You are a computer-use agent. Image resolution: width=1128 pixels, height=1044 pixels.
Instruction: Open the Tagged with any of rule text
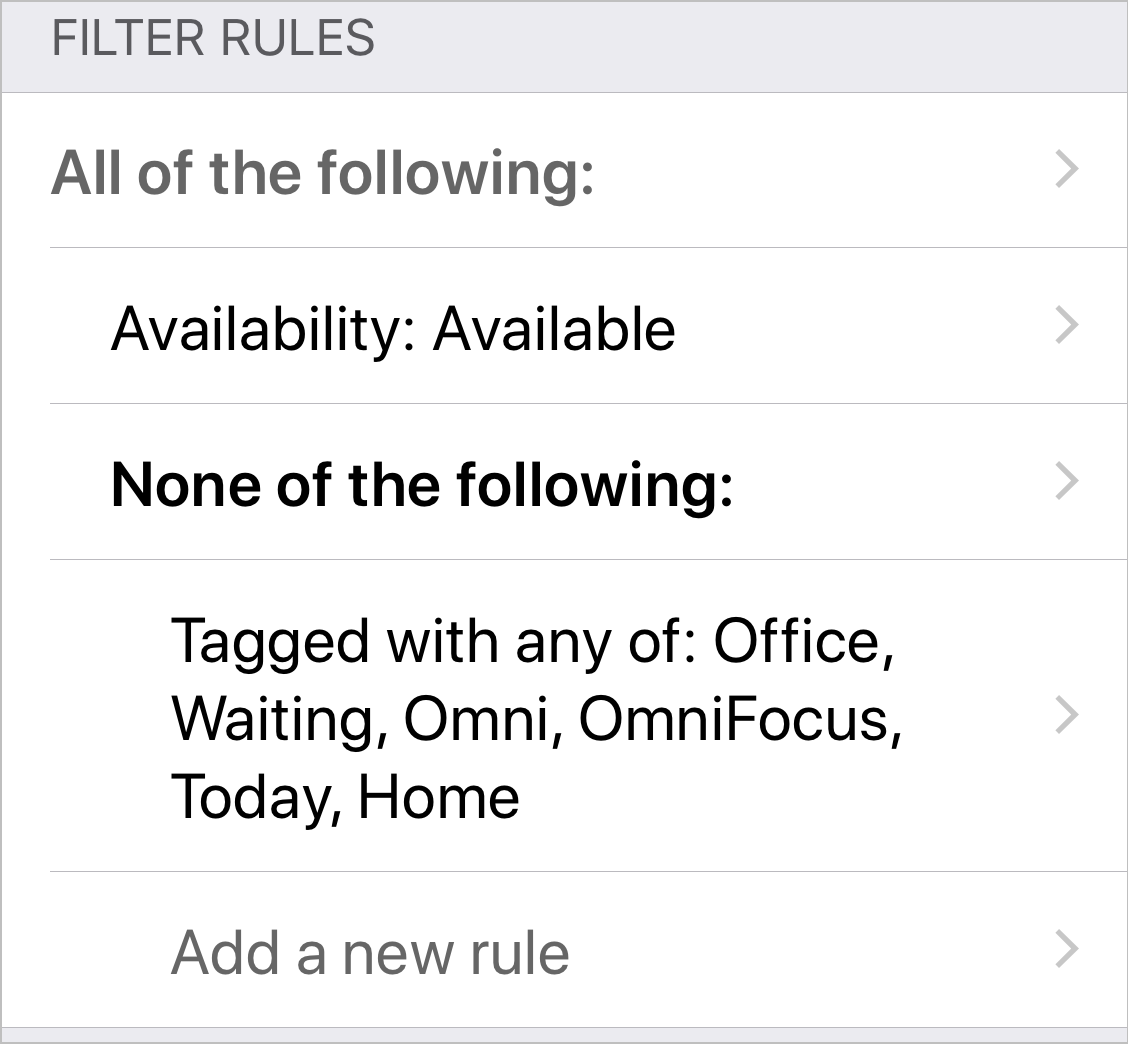[x=537, y=717]
